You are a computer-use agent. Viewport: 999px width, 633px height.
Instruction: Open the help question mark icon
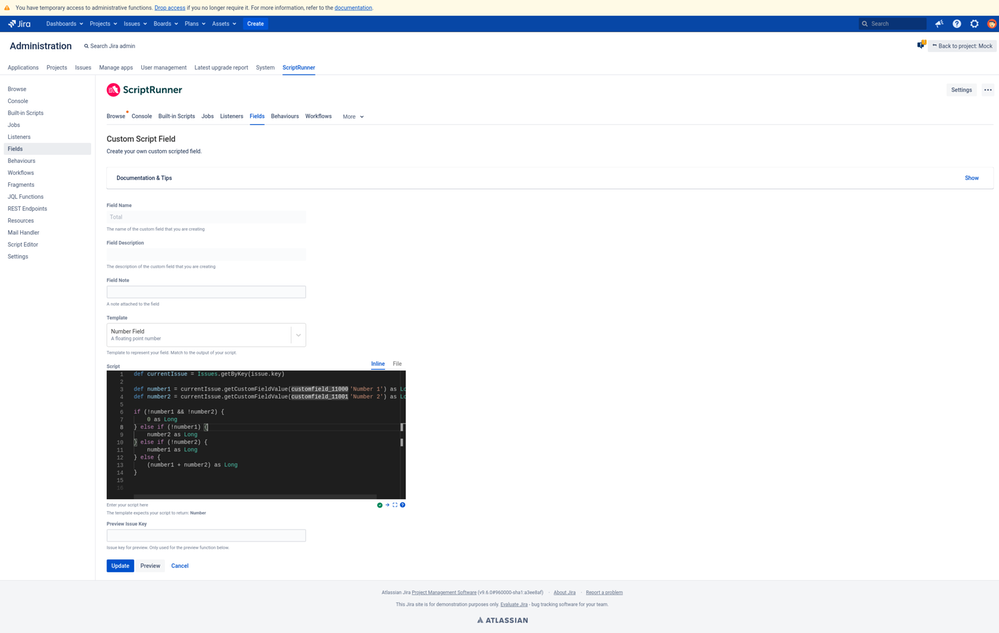coord(956,24)
